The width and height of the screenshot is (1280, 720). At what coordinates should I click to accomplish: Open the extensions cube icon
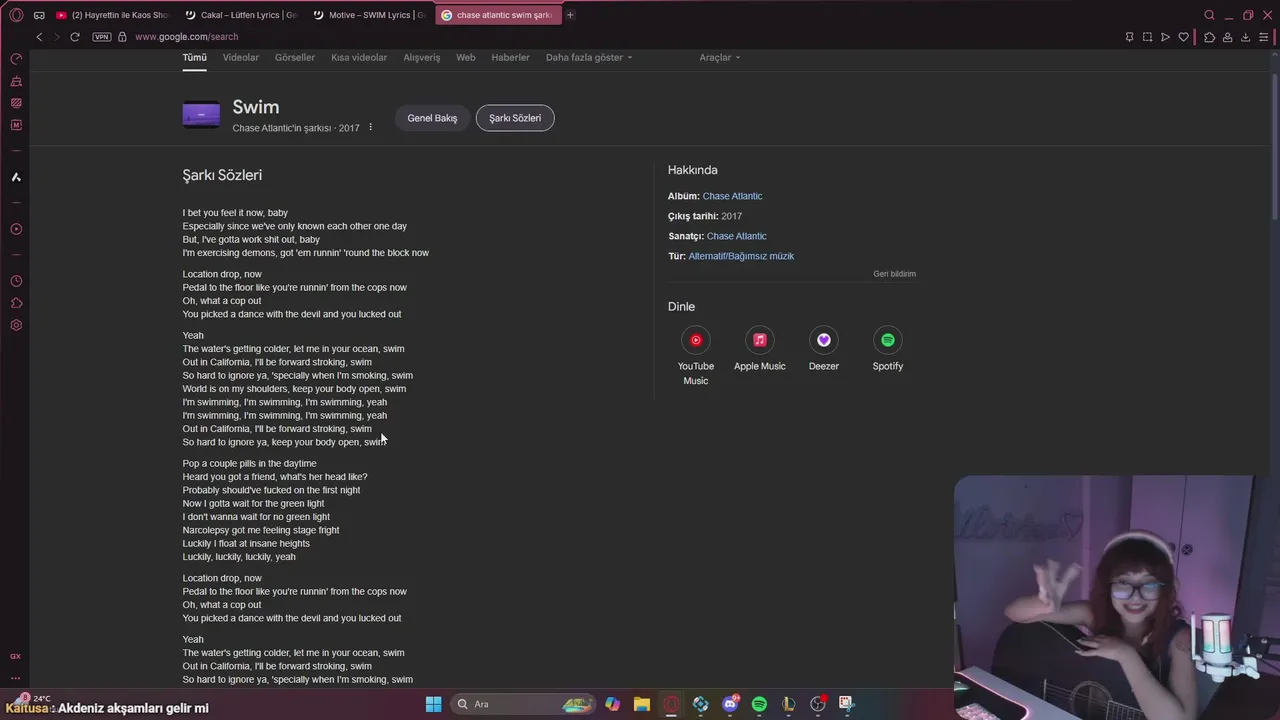pyautogui.click(x=1209, y=37)
